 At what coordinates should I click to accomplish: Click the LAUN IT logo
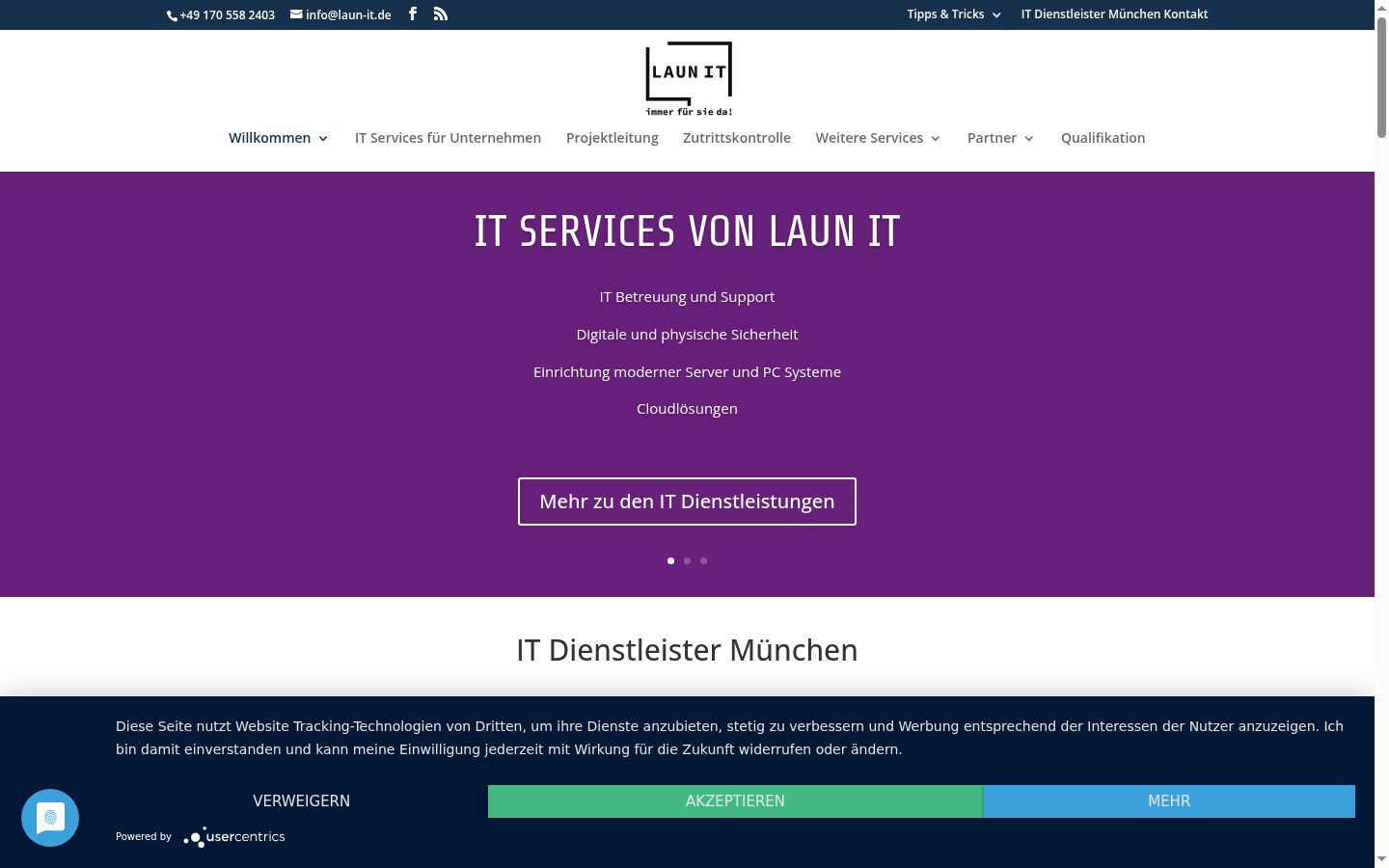[689, 79]
